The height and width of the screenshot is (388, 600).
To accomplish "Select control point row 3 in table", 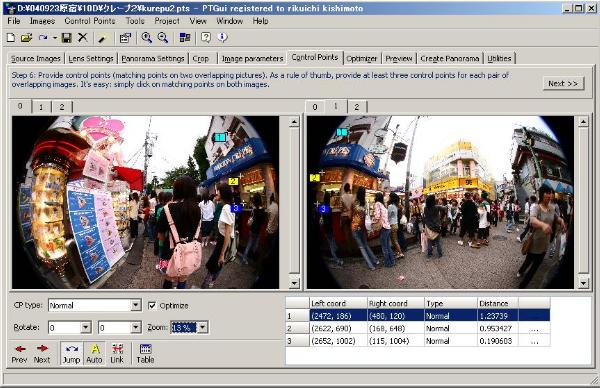I will click(418, 341).
